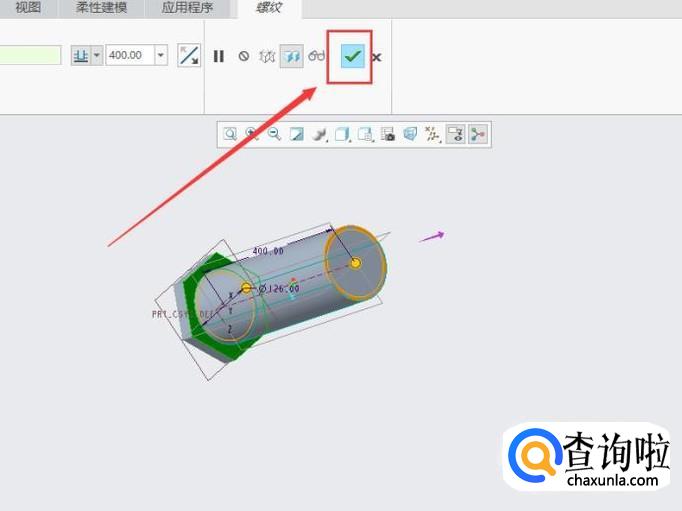Open the View Manager camera icon
682x511 pixels.
click(x=388, y=134)
